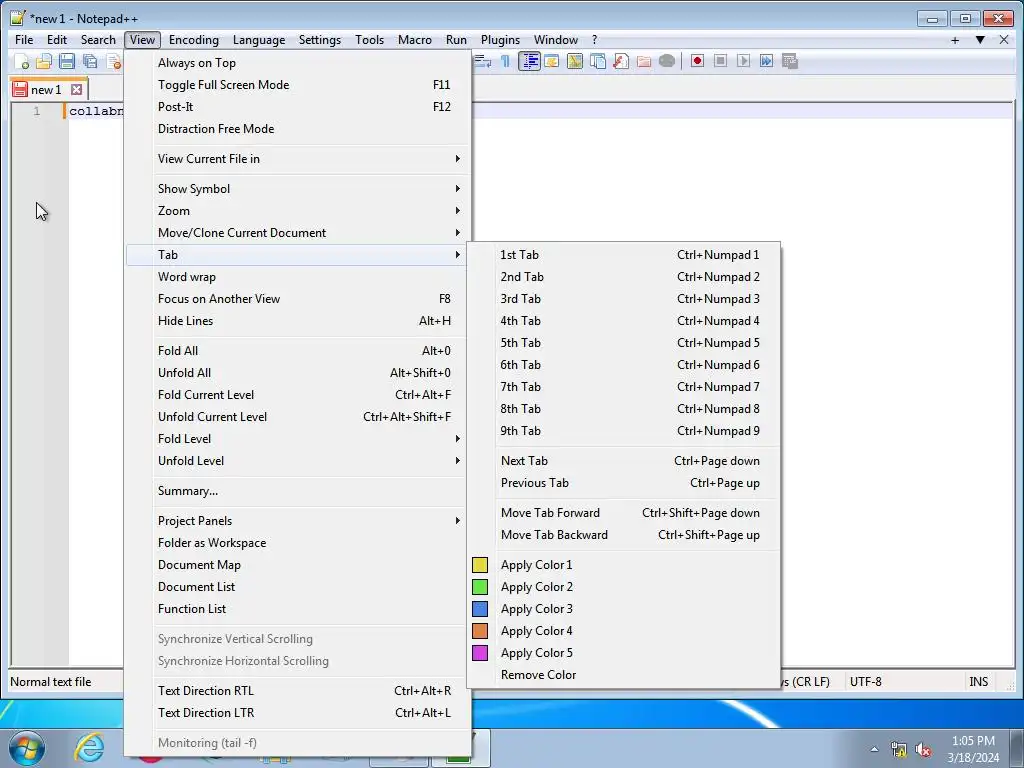Start recording a macro with red dot icon

click(697, 61)
